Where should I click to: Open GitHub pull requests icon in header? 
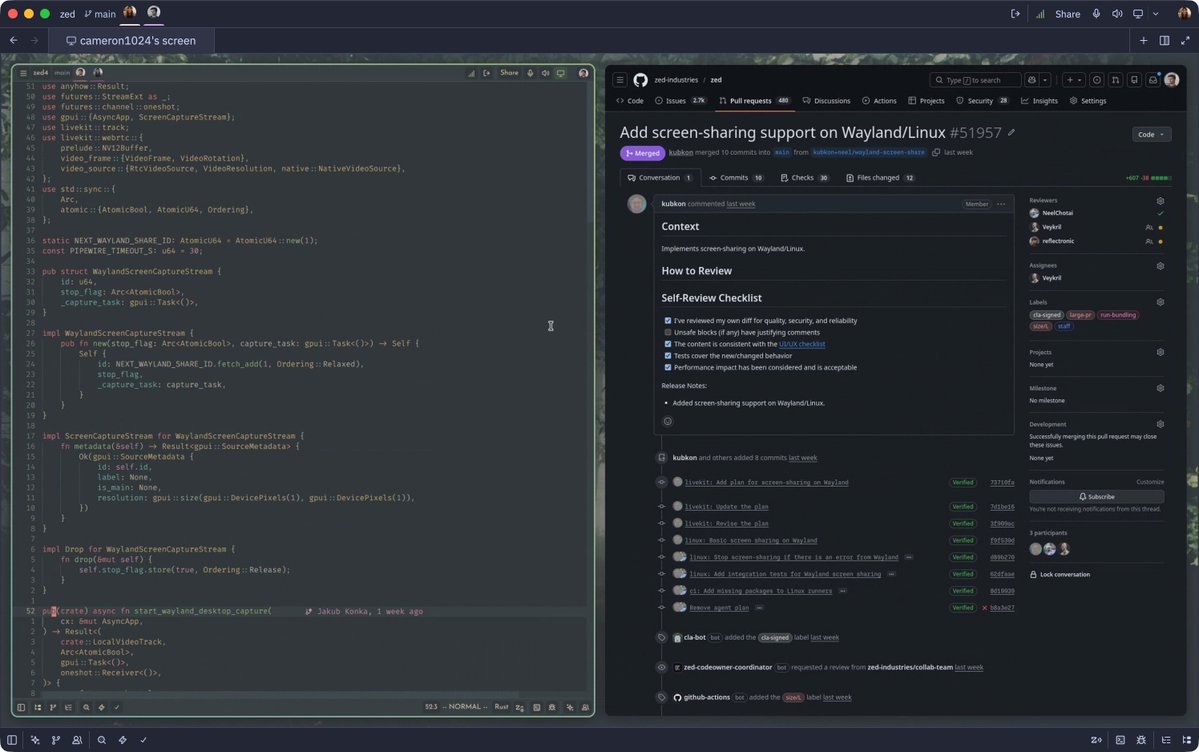click(1116, 80)
